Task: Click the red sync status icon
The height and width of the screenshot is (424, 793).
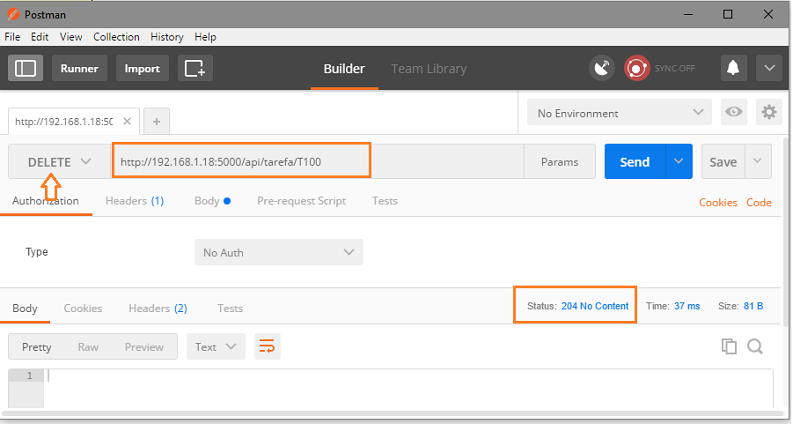Action: [636, 68]
